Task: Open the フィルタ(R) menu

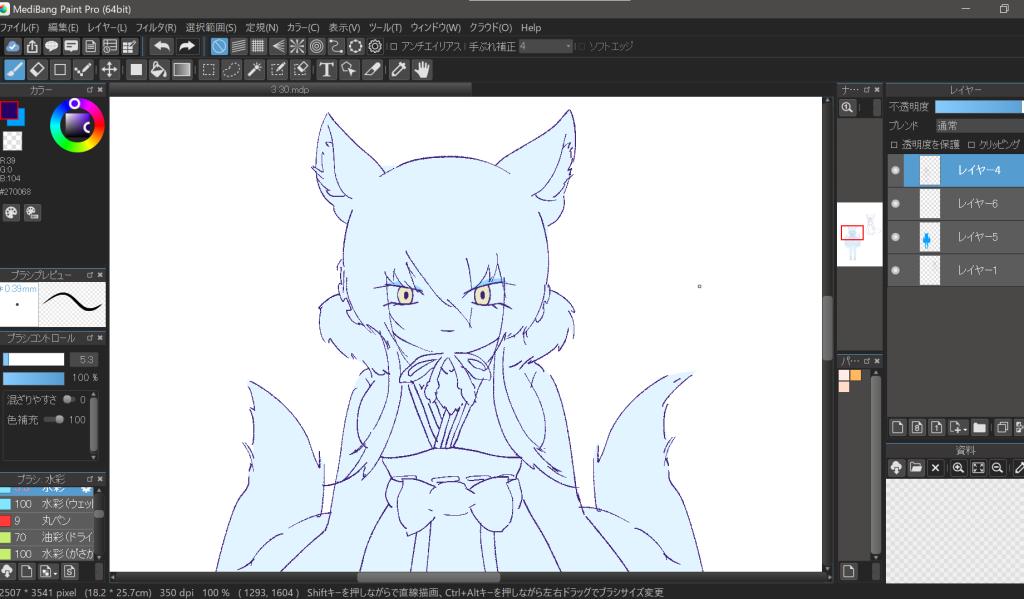Action: [x=155, y=27]
